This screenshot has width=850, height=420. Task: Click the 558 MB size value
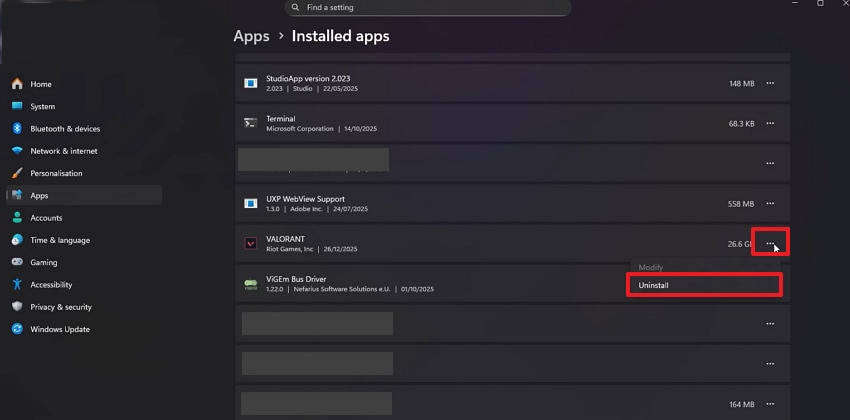coord(741,204)
